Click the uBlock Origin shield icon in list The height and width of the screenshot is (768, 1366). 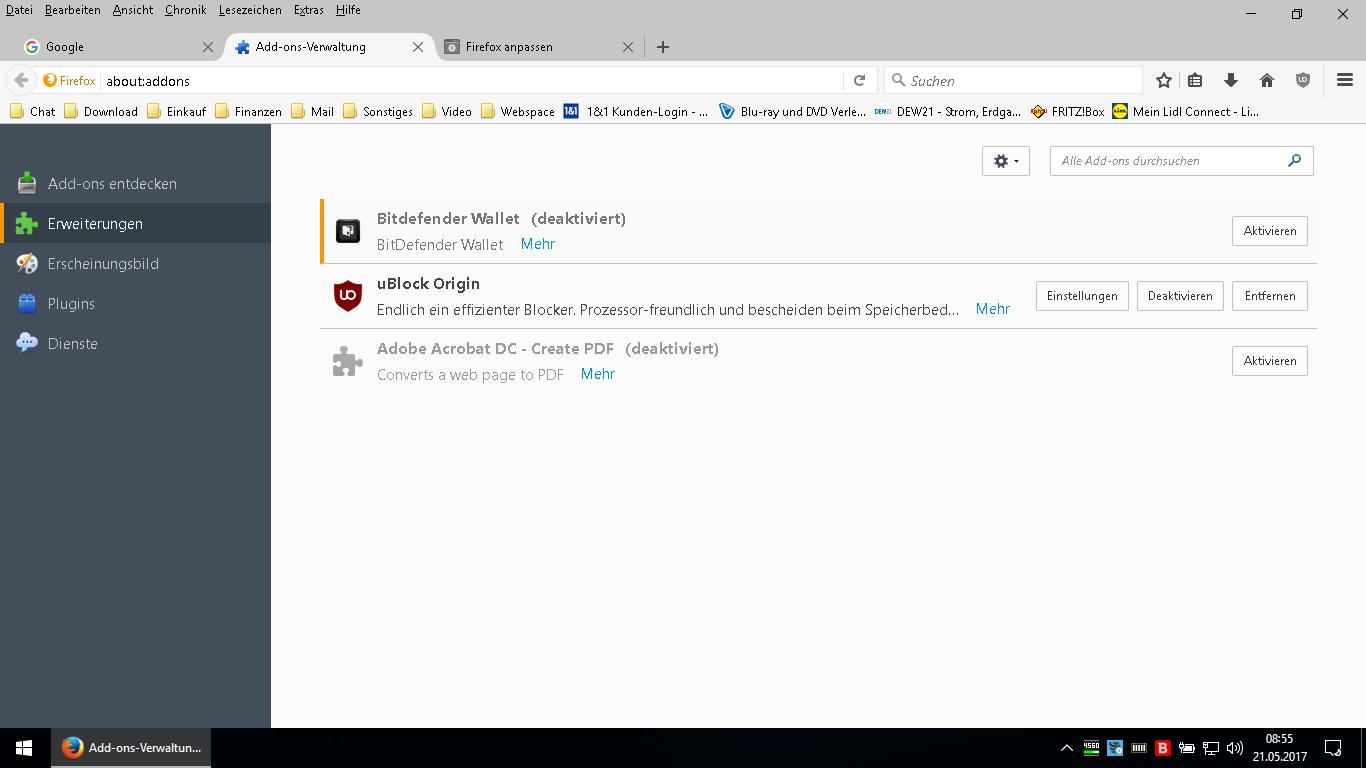click(347, 296)
